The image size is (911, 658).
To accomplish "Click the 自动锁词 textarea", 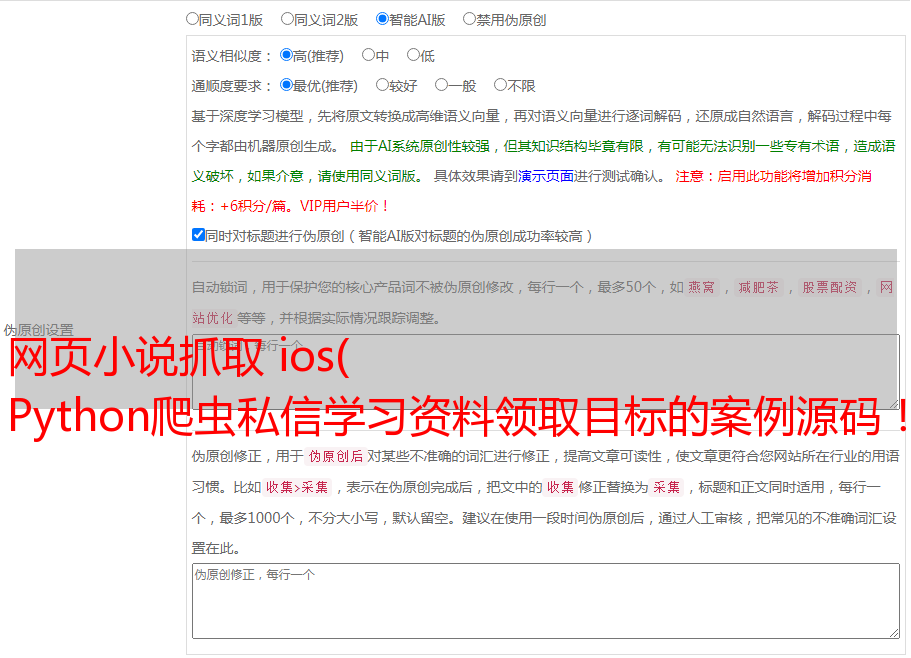I will 546,372.
